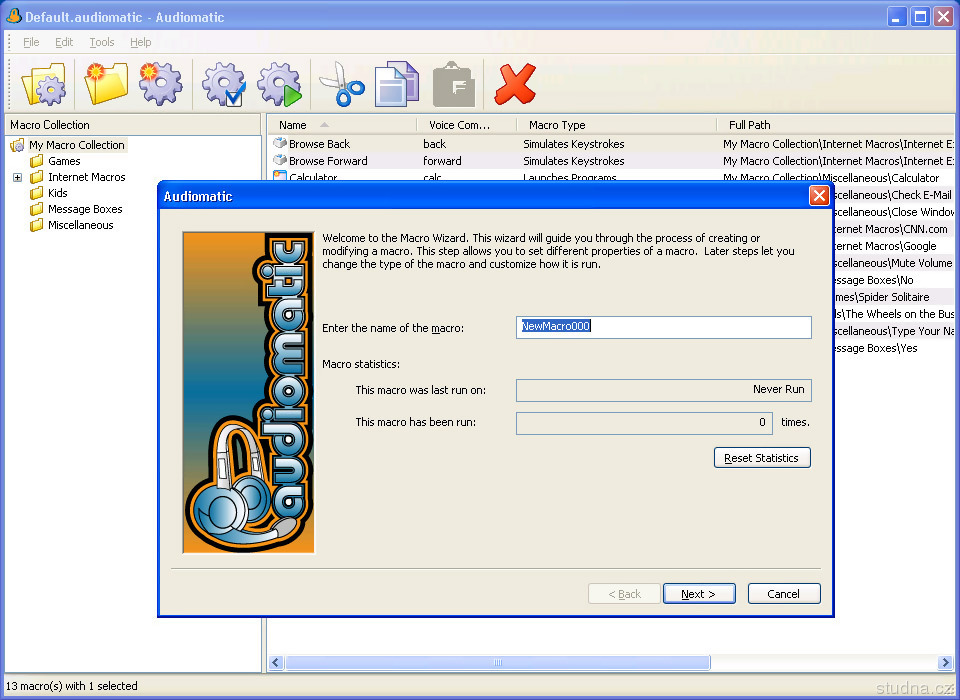Click the Mute Volume path entry
This screenshot has height=700, width=960.
click(x=893, y=263)
